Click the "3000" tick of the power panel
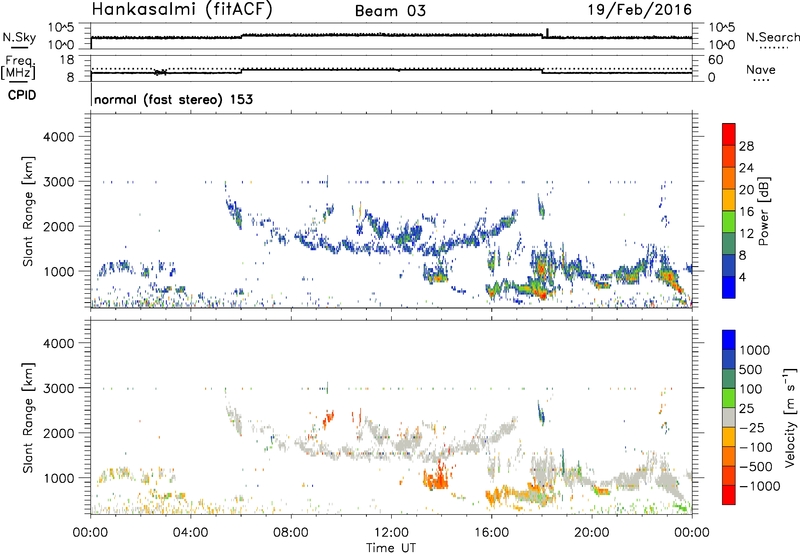Image resolution: width=800 pixels, height=554 pixels. [59, 182]
